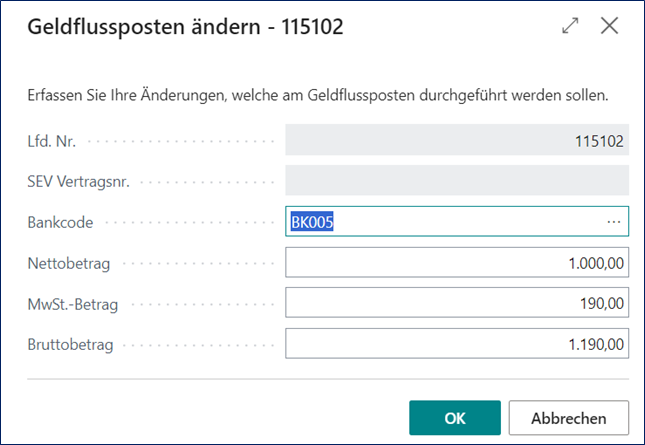Close the Geldflussposten ändern dialog
Screen dimensions: 645x445
pyautogui.click(x=609, y=27)
